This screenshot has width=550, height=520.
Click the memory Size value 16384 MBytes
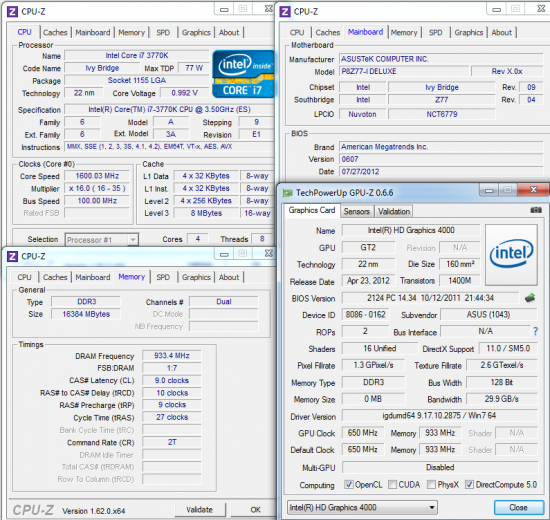(86, 314)
